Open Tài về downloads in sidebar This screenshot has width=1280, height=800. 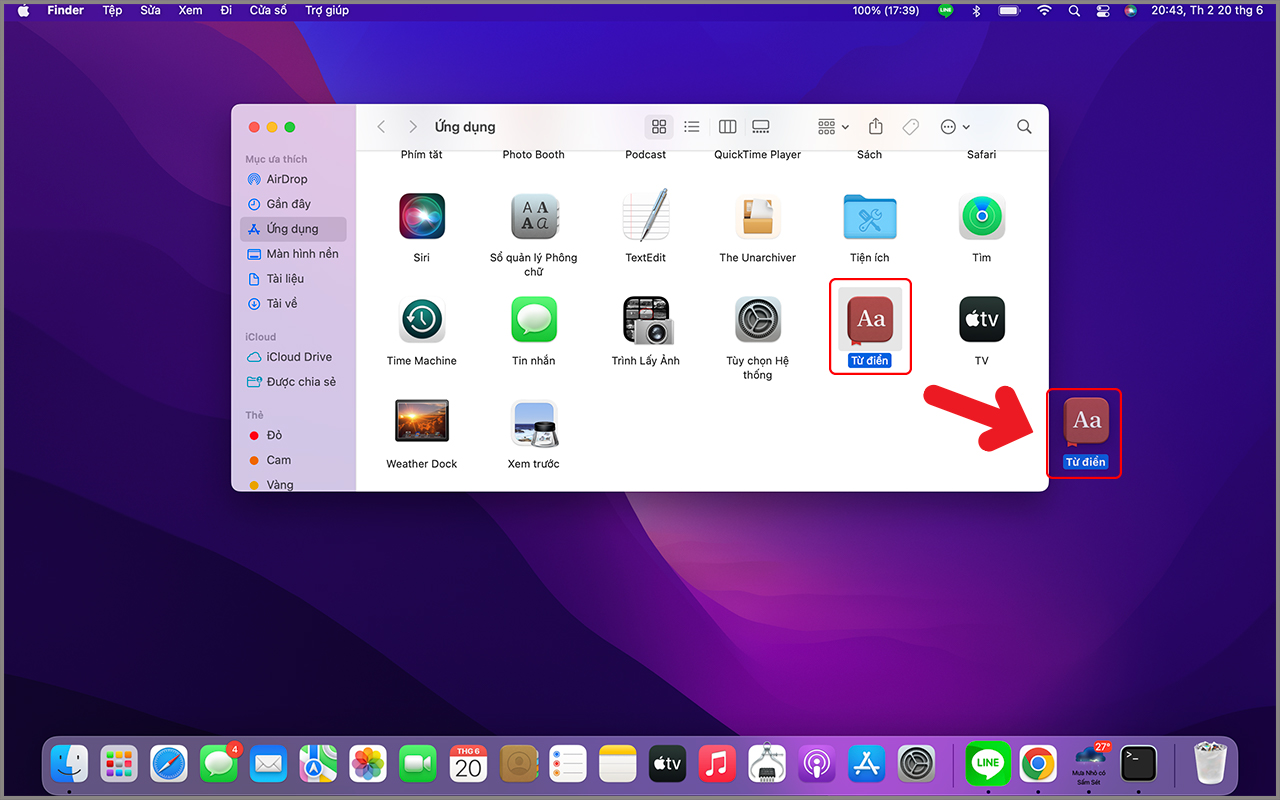click(x=293, y=304)
